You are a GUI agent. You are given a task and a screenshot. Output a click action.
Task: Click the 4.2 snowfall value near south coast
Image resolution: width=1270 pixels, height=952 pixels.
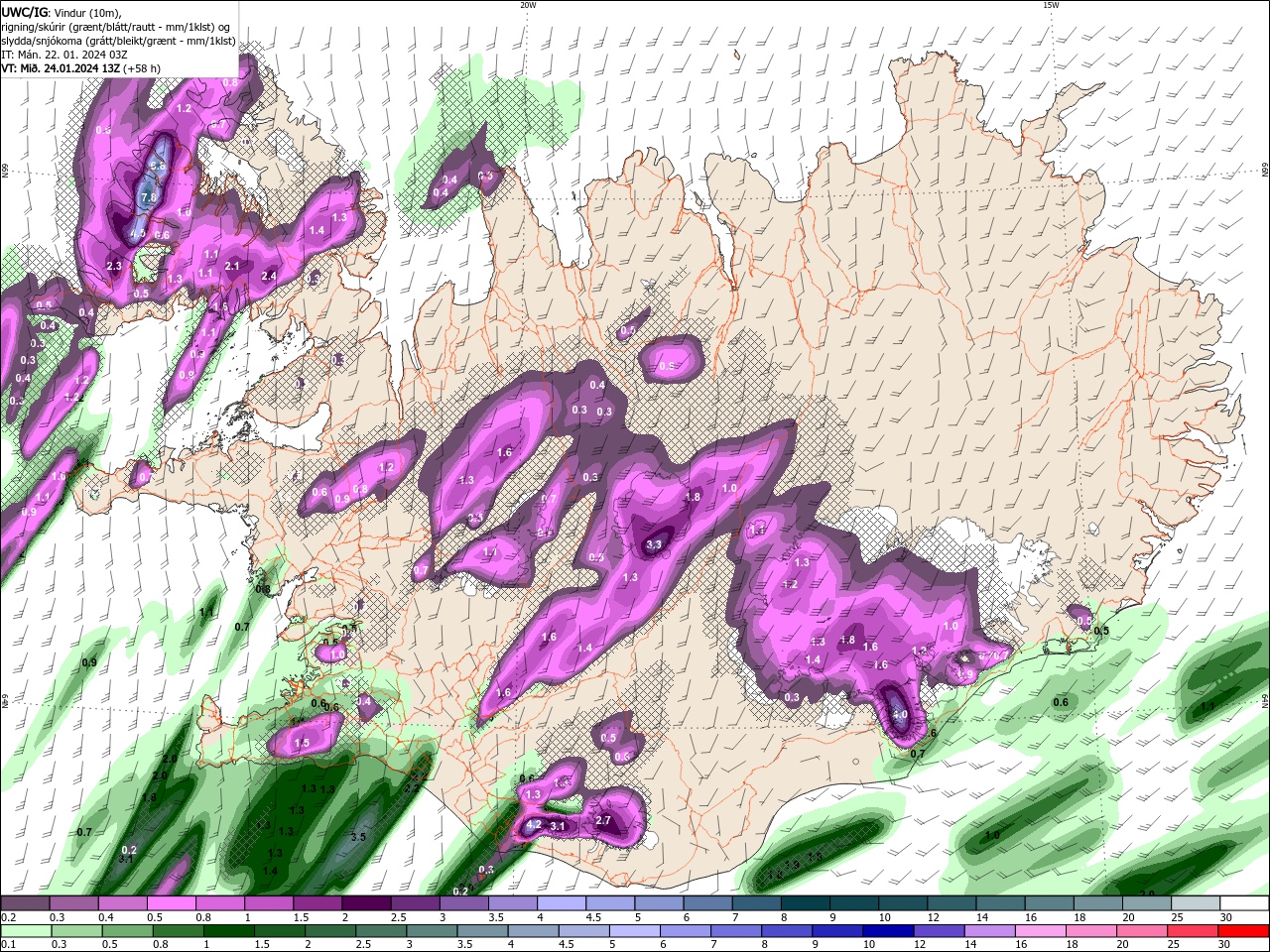tap(533, 824)
